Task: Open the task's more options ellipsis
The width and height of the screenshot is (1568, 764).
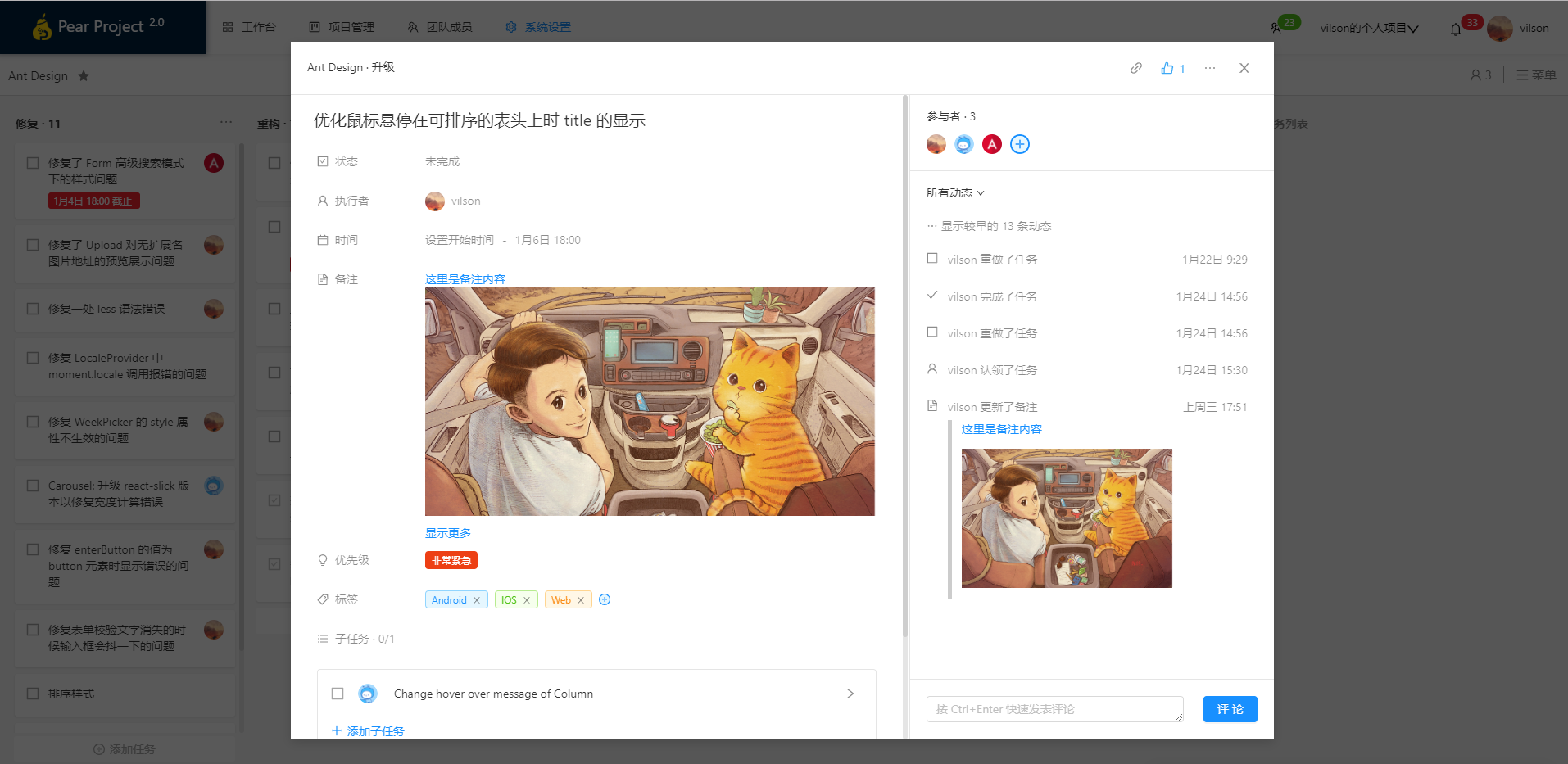Action: click(x=1210, y=68)
